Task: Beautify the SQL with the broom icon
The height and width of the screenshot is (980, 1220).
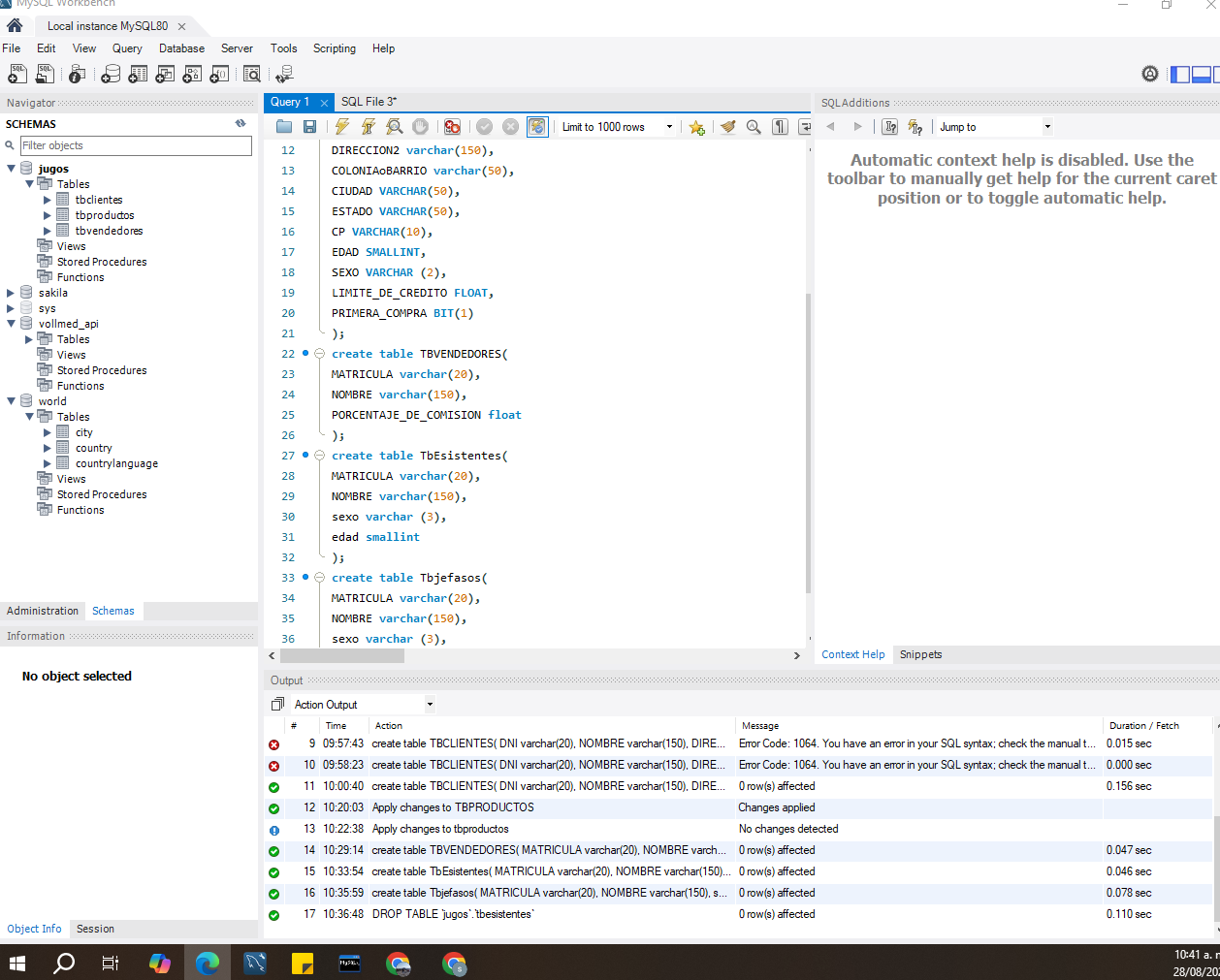Action: (x=727, y=127)
